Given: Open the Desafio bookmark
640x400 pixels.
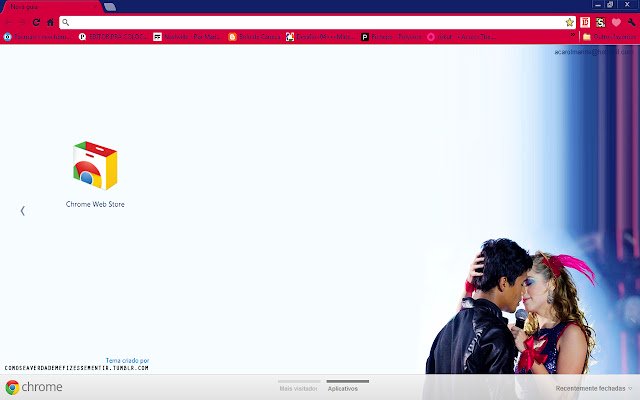Looking at the screenshot, I should click(320, 37).
